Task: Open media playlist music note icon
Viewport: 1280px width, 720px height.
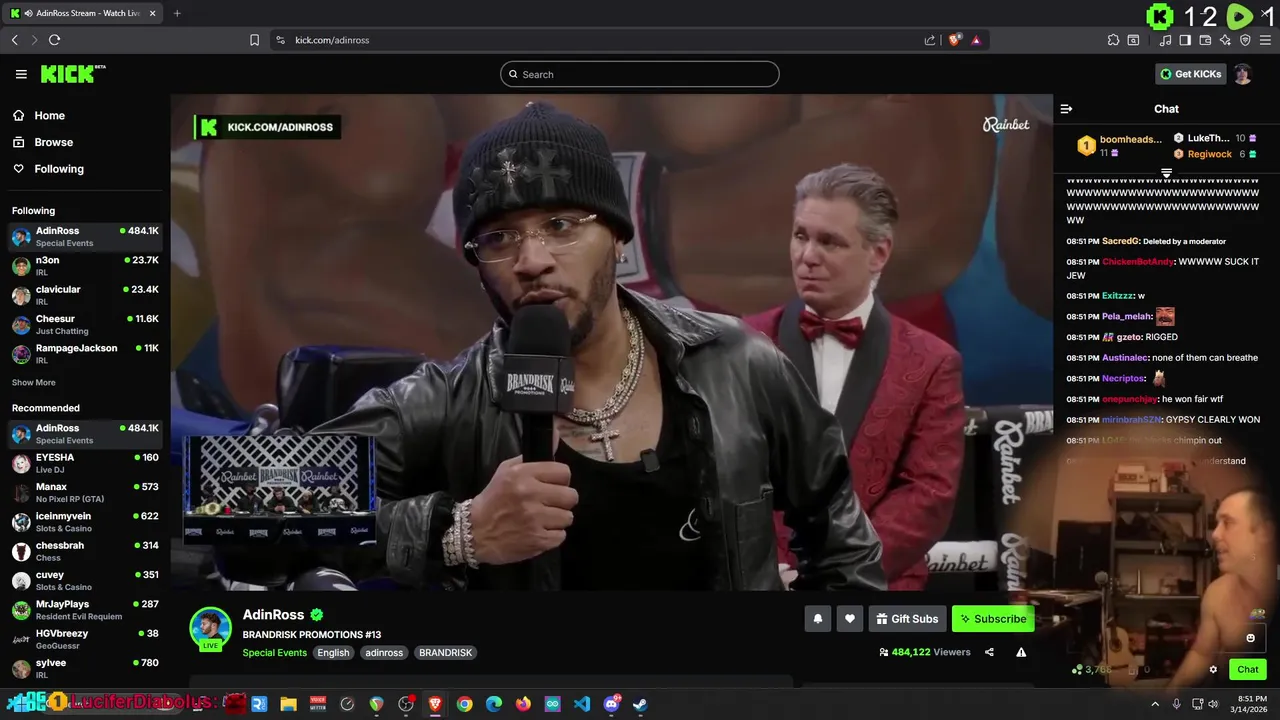Action: coord(1166,40)
